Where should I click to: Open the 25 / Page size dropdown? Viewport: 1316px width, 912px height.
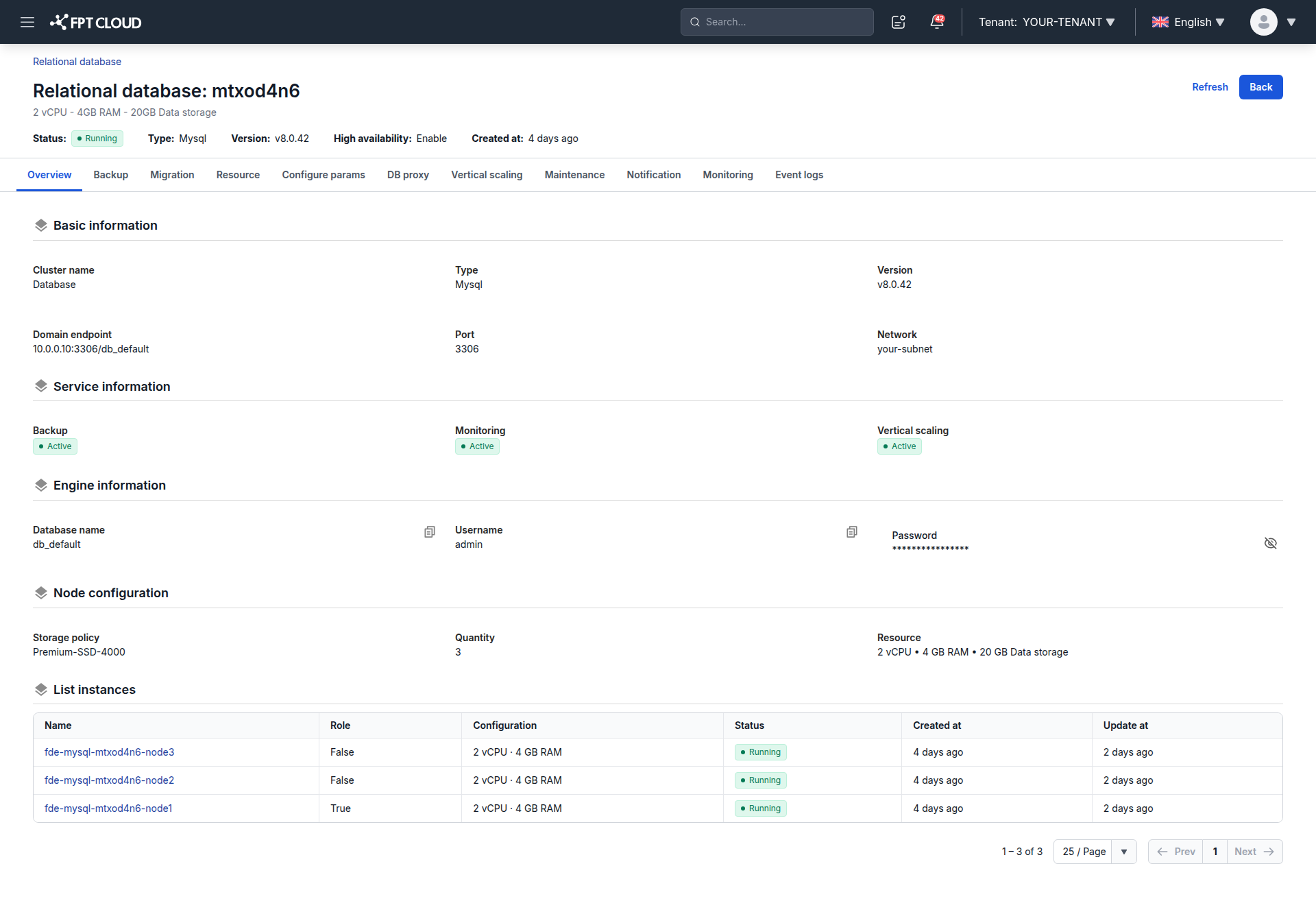point(1095,852)
